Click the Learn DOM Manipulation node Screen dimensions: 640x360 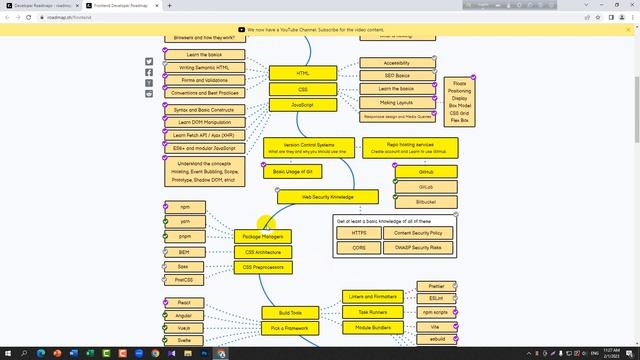point(204,122)
